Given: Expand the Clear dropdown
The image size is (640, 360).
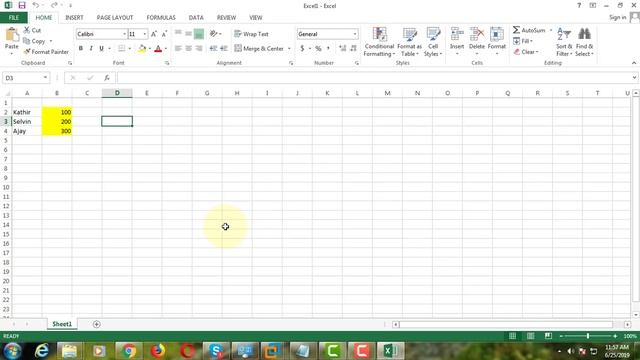Looking at the screenshot, I should (x=537, y=52).
